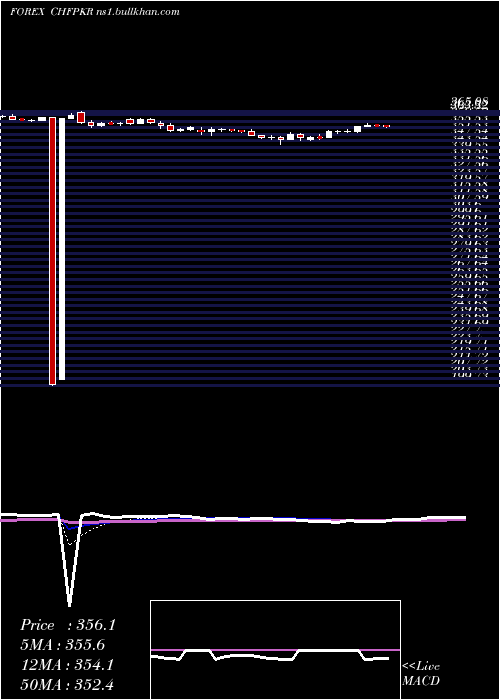This screenshot has width=500, height=700.
Task: Click the '<<Live MACD' label
Action: (421, 673)
